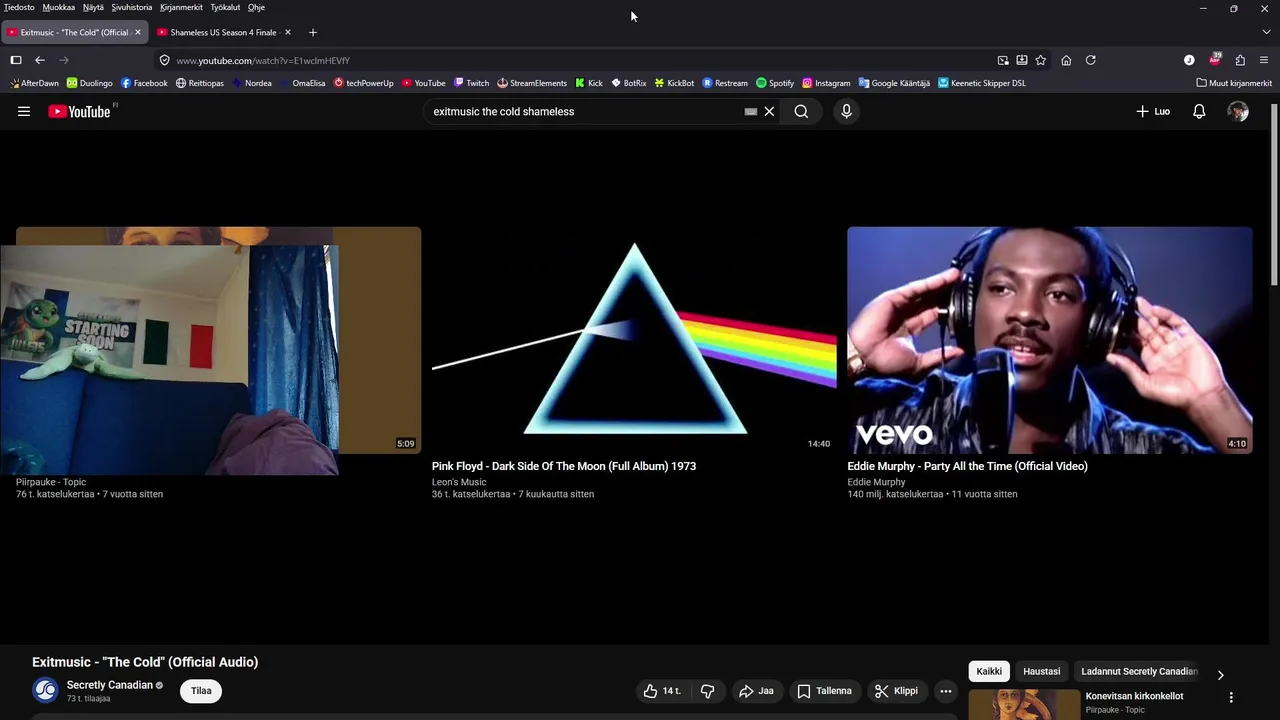
Task: Open the Tiedosto menu
Action: (x=19, y=7)
